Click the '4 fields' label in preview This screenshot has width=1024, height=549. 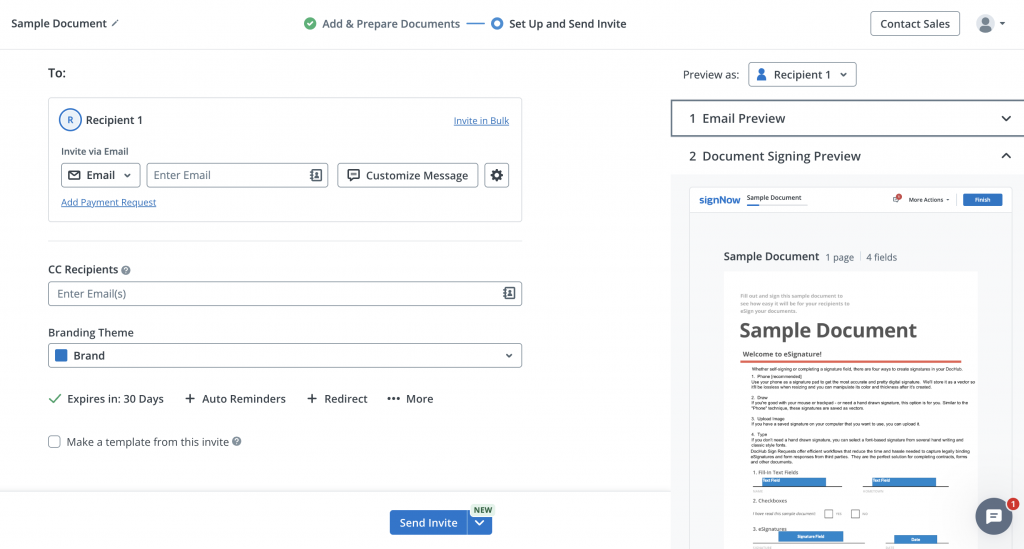tap(882, 257)
